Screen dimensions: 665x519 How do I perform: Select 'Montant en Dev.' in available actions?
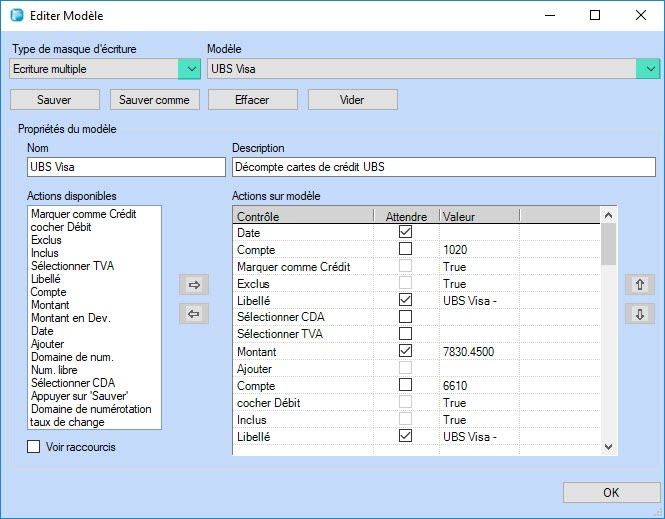pyautogui.click(x=70, y=318)
